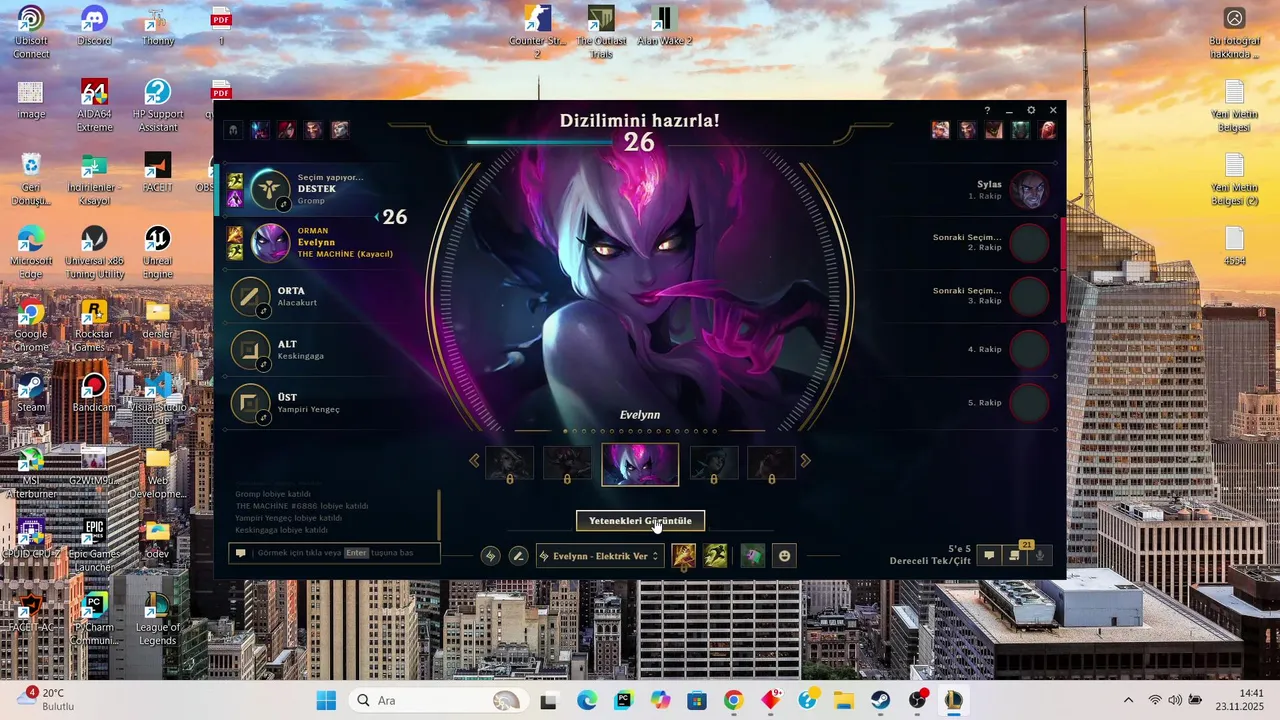Viewport: 1280px width, 720px height.
Task: Open Windows Start menu
Action: point(327,700)
